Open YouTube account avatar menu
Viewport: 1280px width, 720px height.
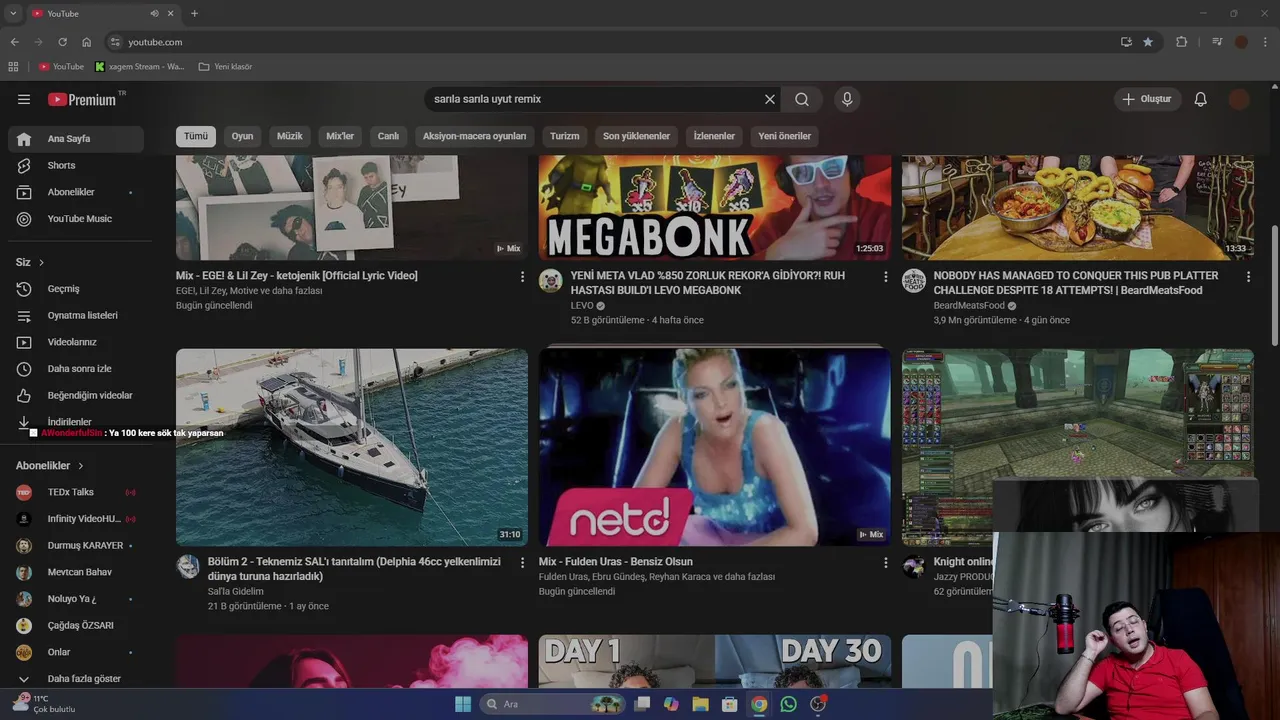pyautogui.click(x=1239, y=99)
